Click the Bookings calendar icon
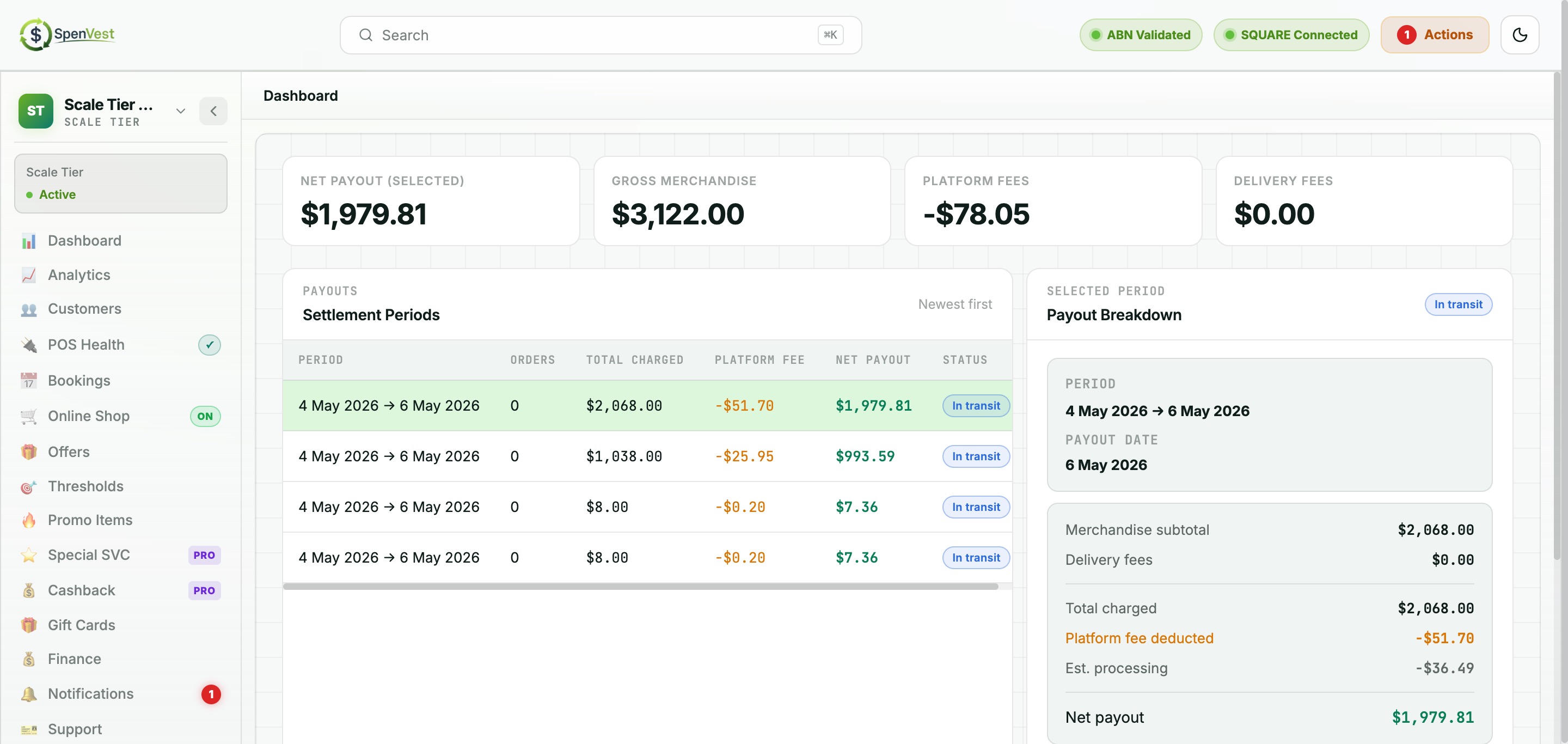 point(29,381)
